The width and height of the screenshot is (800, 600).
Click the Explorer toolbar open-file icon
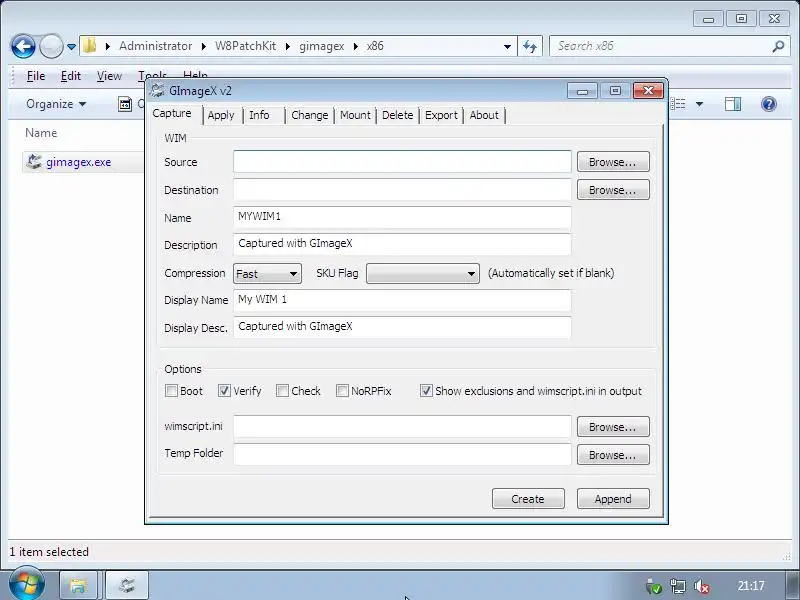pos(125,104)
